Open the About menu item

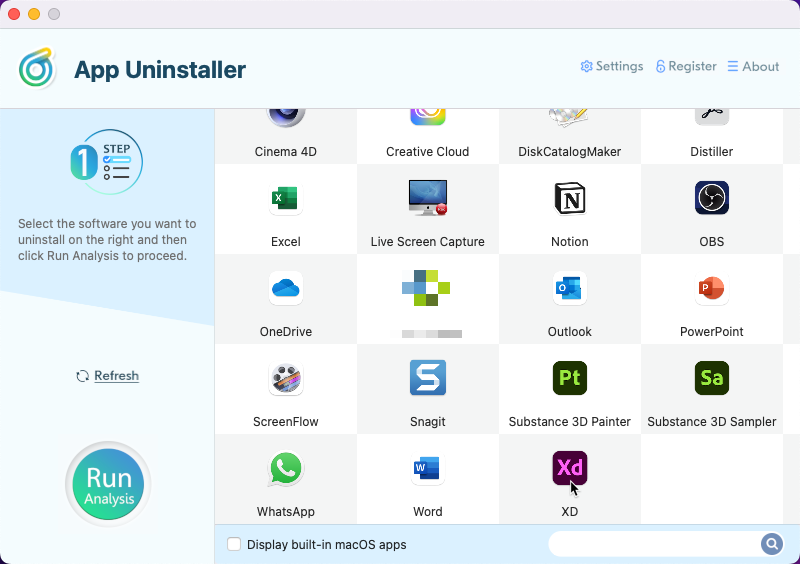point(753,66)
